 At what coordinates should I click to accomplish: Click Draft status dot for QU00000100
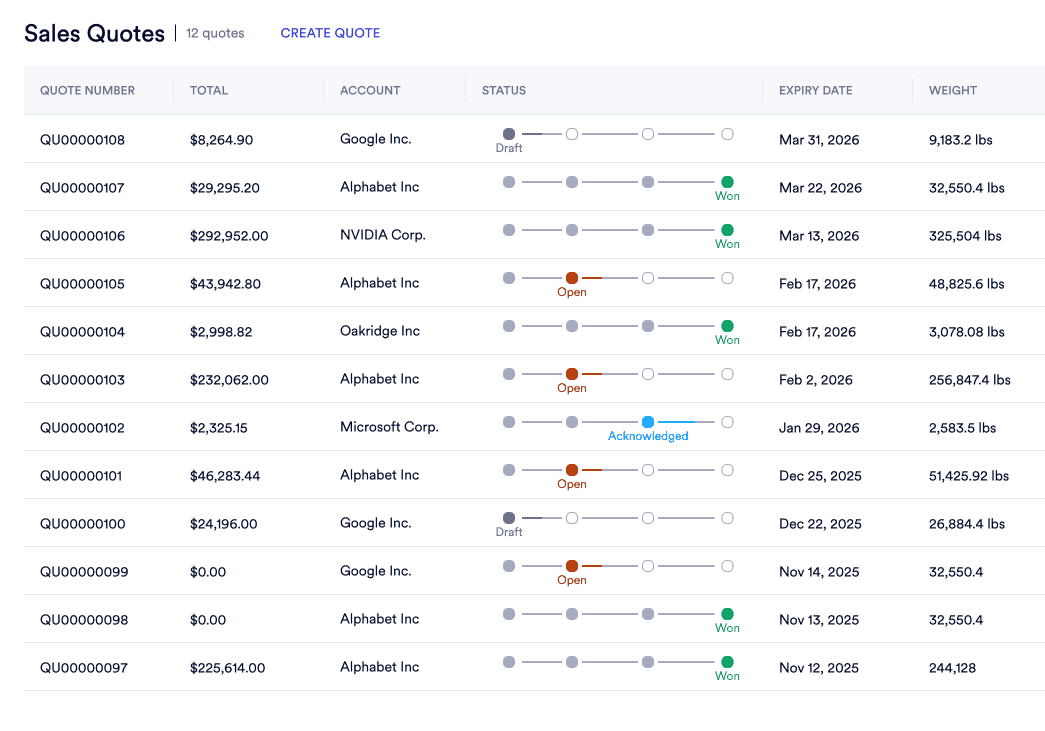[x=509, y=518]
